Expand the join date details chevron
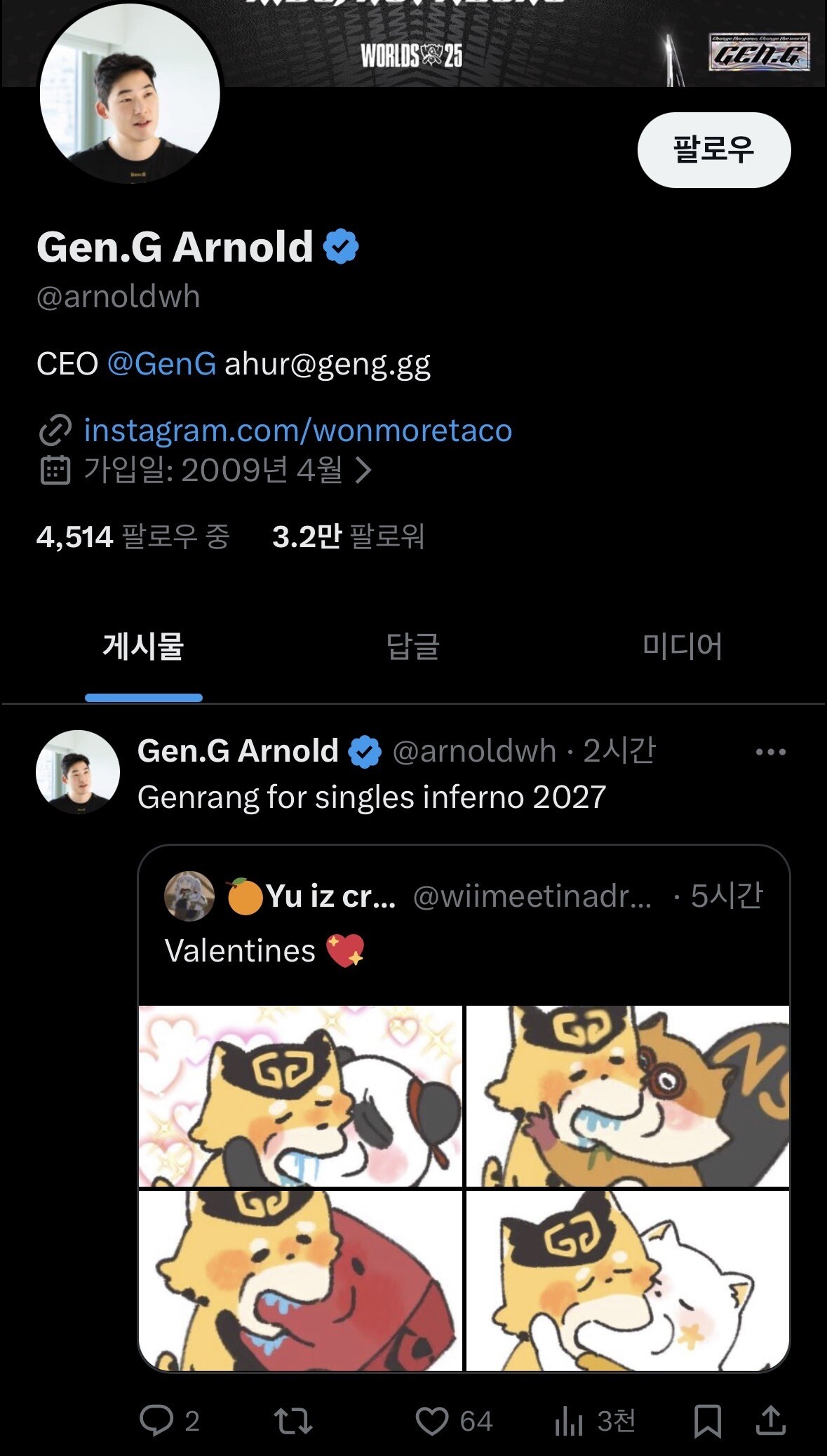The width and height of the screenshot is (827, 1456). [x=363, y=470]
